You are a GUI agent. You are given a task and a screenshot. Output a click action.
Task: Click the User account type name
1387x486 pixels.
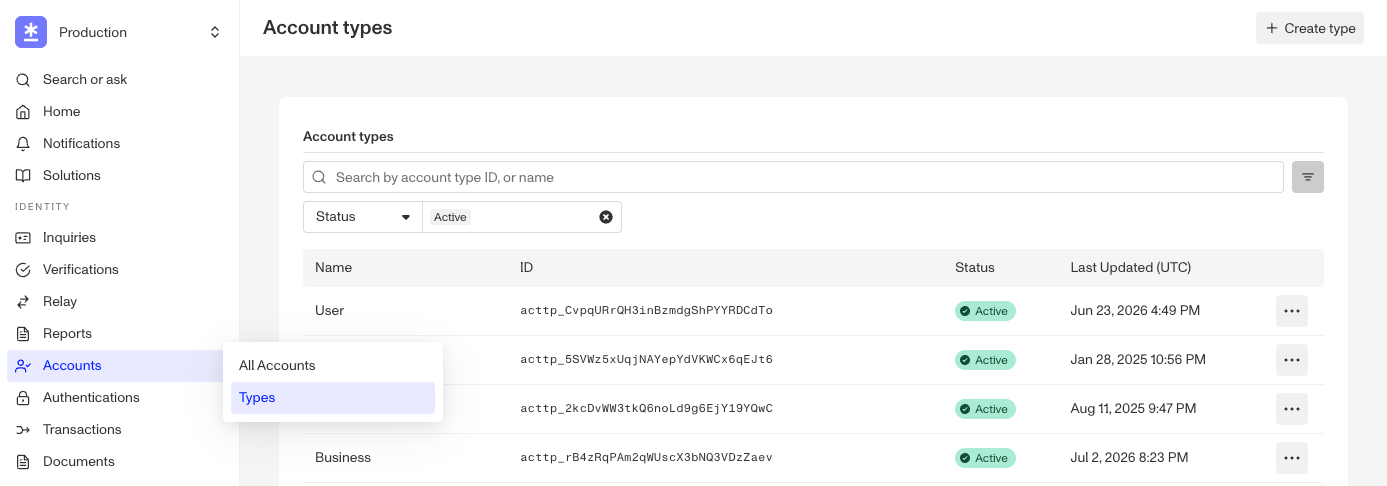pos(329,311)
